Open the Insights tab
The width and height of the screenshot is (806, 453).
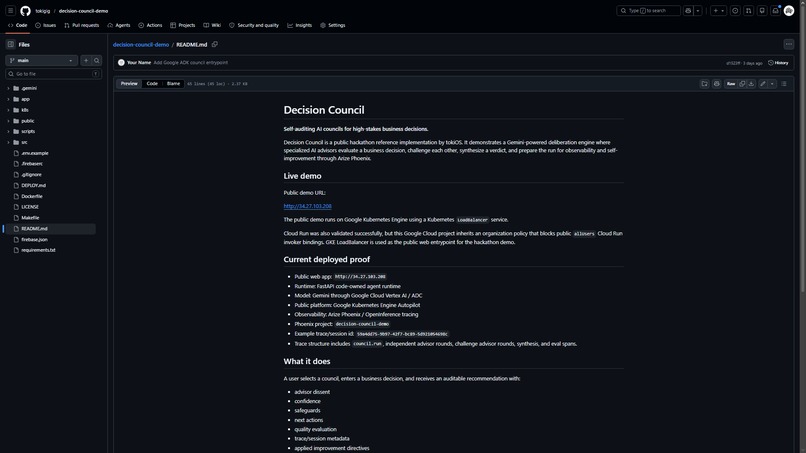(x=299, y=25)
